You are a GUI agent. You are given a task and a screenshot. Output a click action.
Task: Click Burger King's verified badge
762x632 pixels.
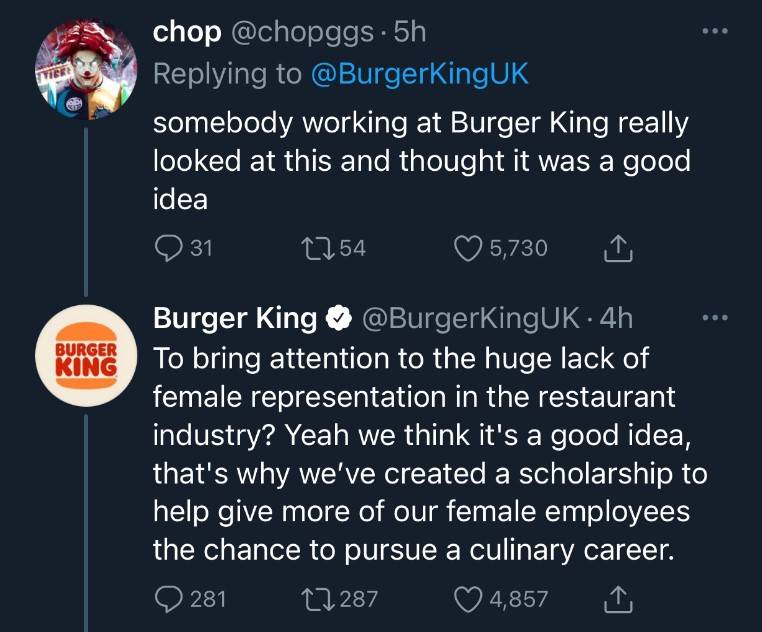[338, 320]
